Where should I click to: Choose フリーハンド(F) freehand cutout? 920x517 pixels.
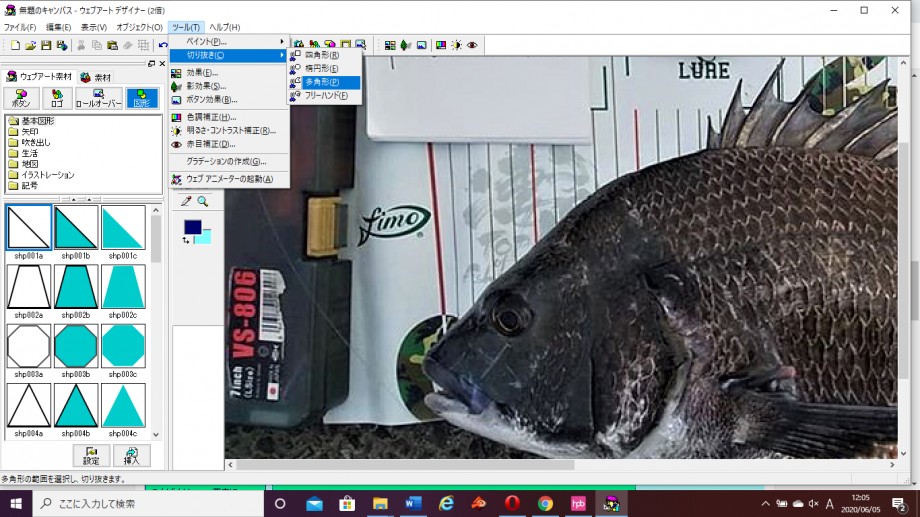[x=324, y=95]
